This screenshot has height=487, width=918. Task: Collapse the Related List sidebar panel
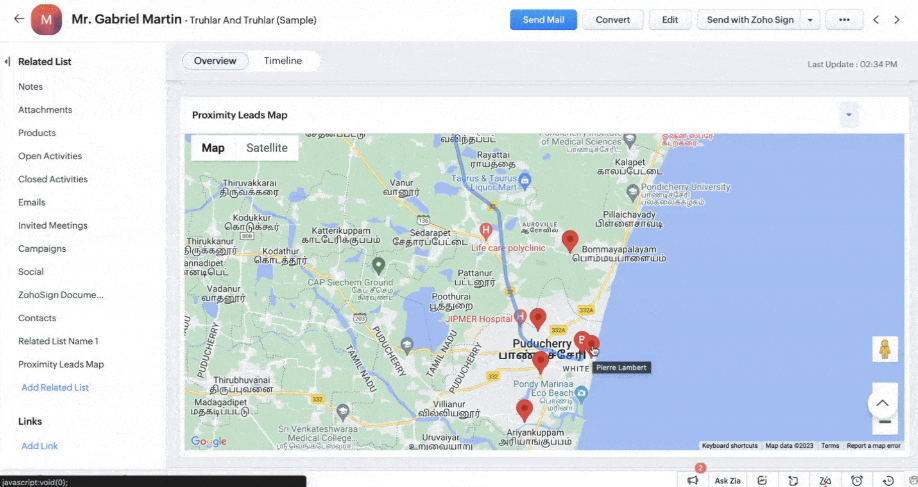click(7, 61)
